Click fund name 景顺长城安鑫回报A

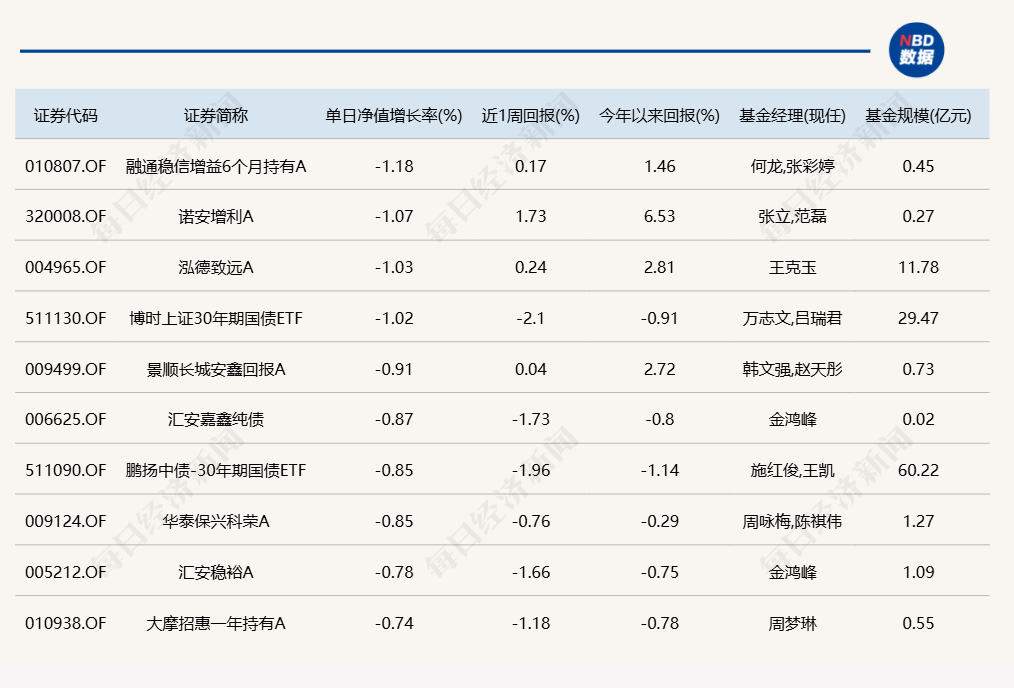[x=216, y=369]
